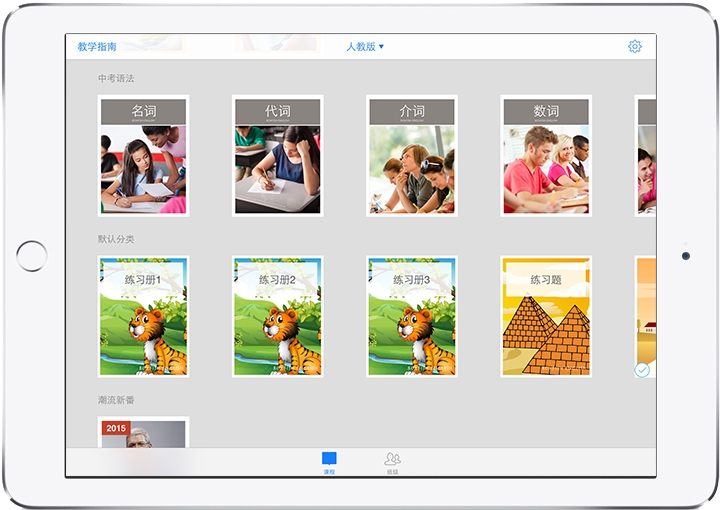Open the 代词 grammar book
720x510 pixels.
(277, 156)
